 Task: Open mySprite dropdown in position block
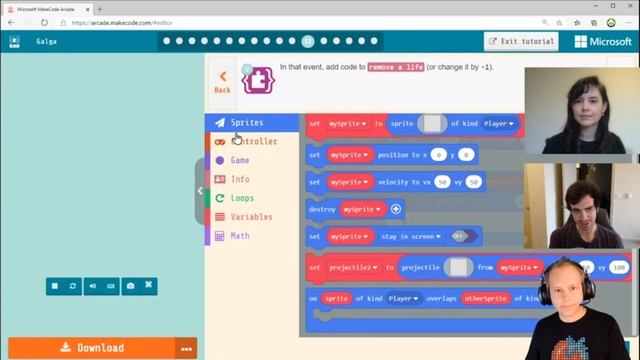tap(349, 155)
